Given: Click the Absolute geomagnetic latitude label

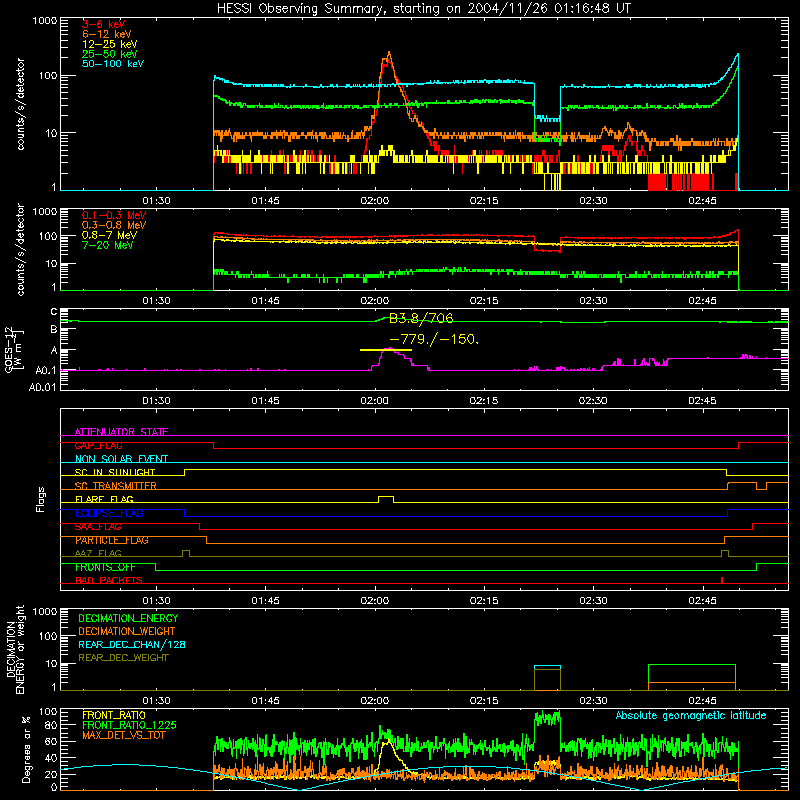Looking at the screenshot, I should tap(691, 715).
